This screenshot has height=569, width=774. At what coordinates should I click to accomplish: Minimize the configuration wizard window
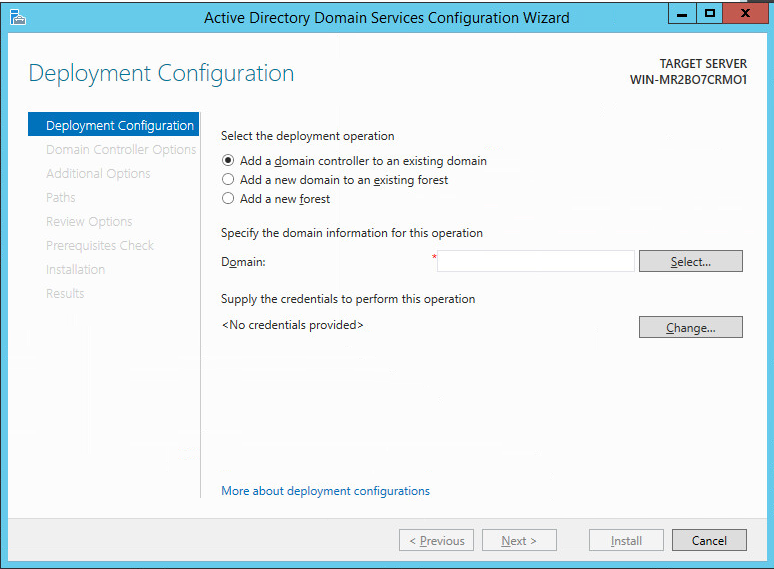[683, 14]
